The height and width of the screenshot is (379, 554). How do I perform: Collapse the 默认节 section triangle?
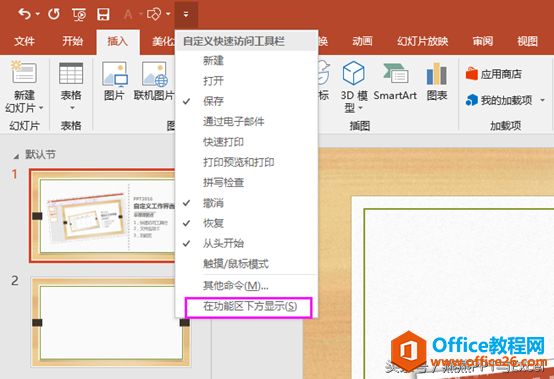16,156
